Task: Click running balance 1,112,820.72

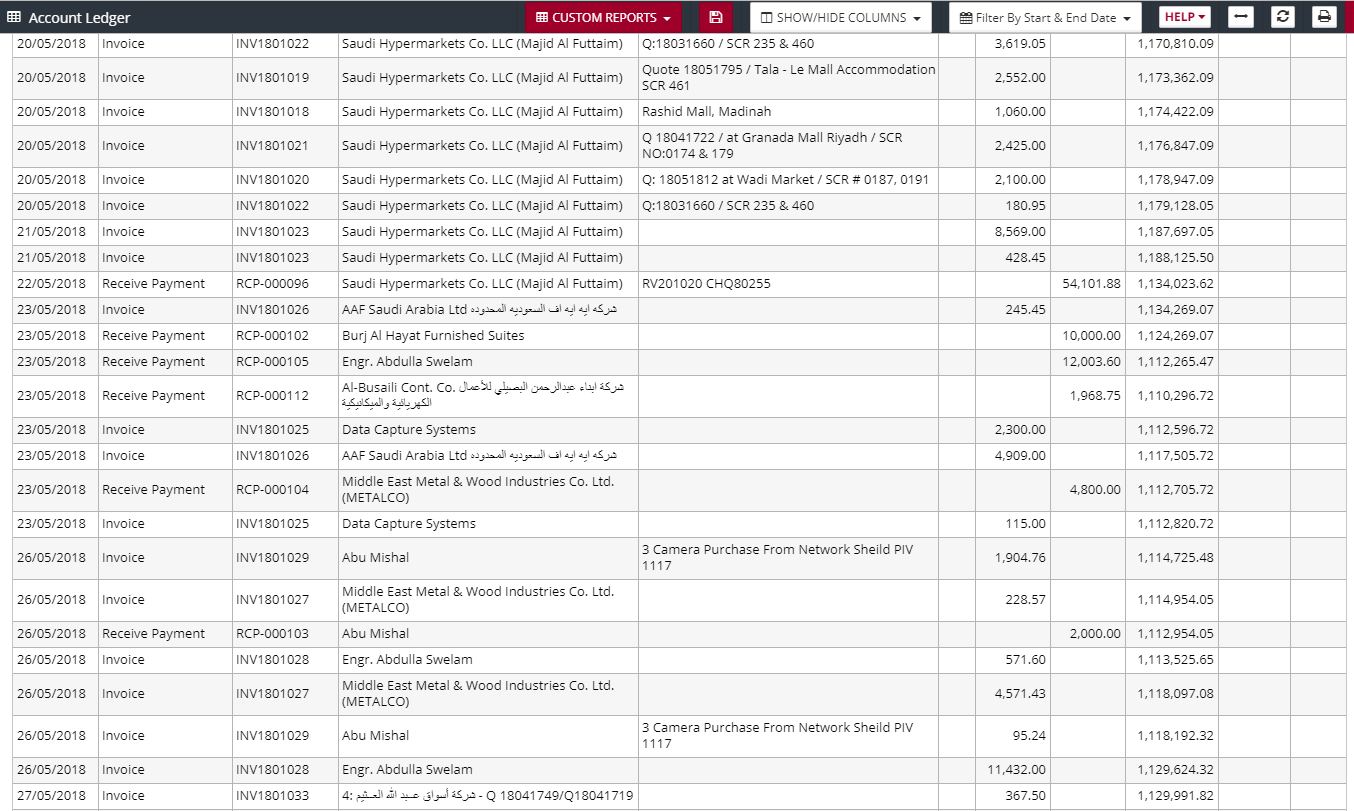Action: (x=1175, y=524)
